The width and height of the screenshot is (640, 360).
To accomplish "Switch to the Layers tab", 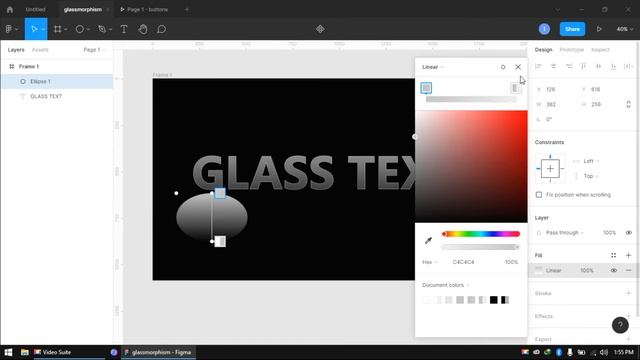I will click(x=16, y=50).
